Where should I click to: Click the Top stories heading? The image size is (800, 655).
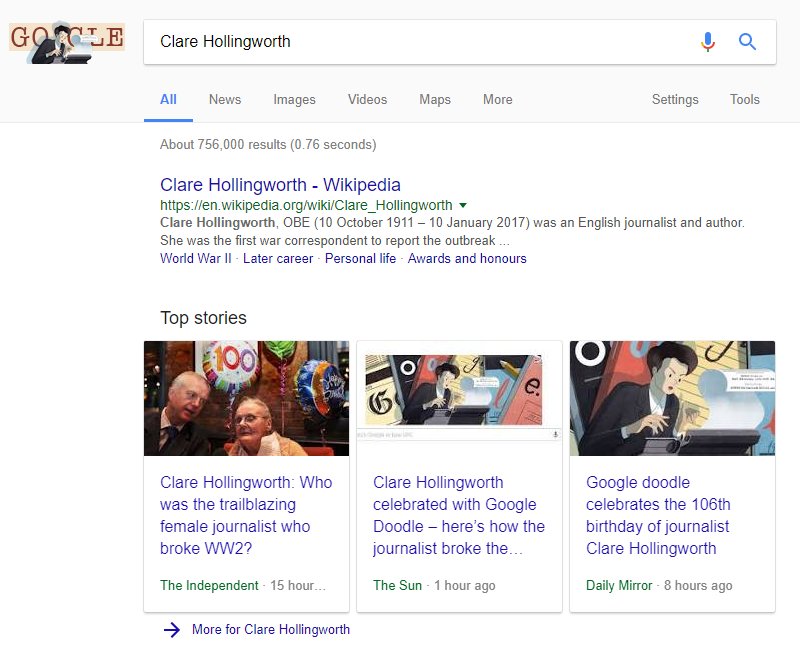[203, 318]
